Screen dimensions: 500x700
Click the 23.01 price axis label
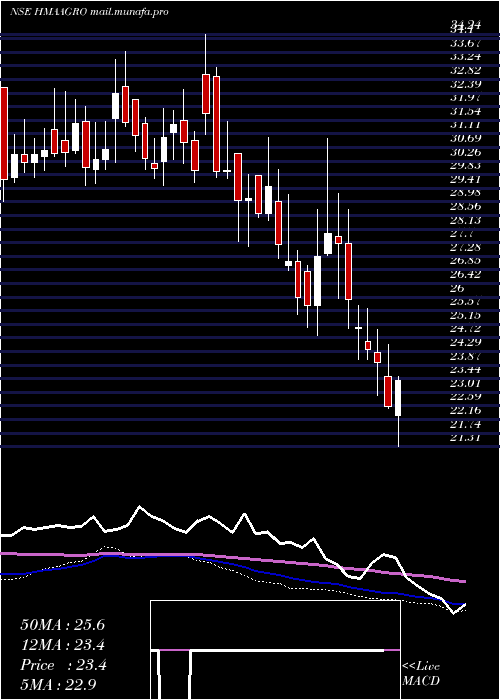[x=465, y=383]
